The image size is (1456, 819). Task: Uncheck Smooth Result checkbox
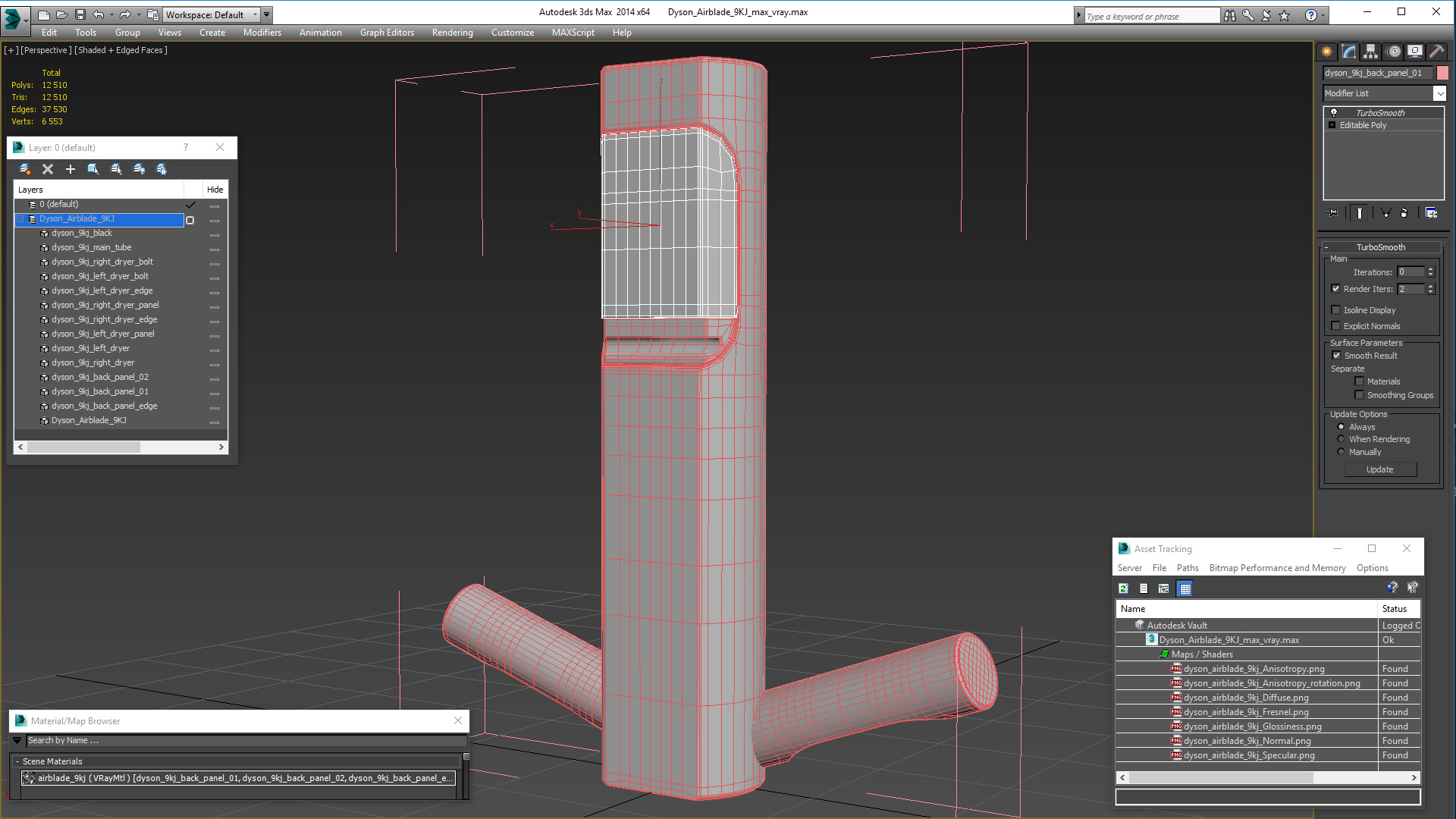point(1336,356)
